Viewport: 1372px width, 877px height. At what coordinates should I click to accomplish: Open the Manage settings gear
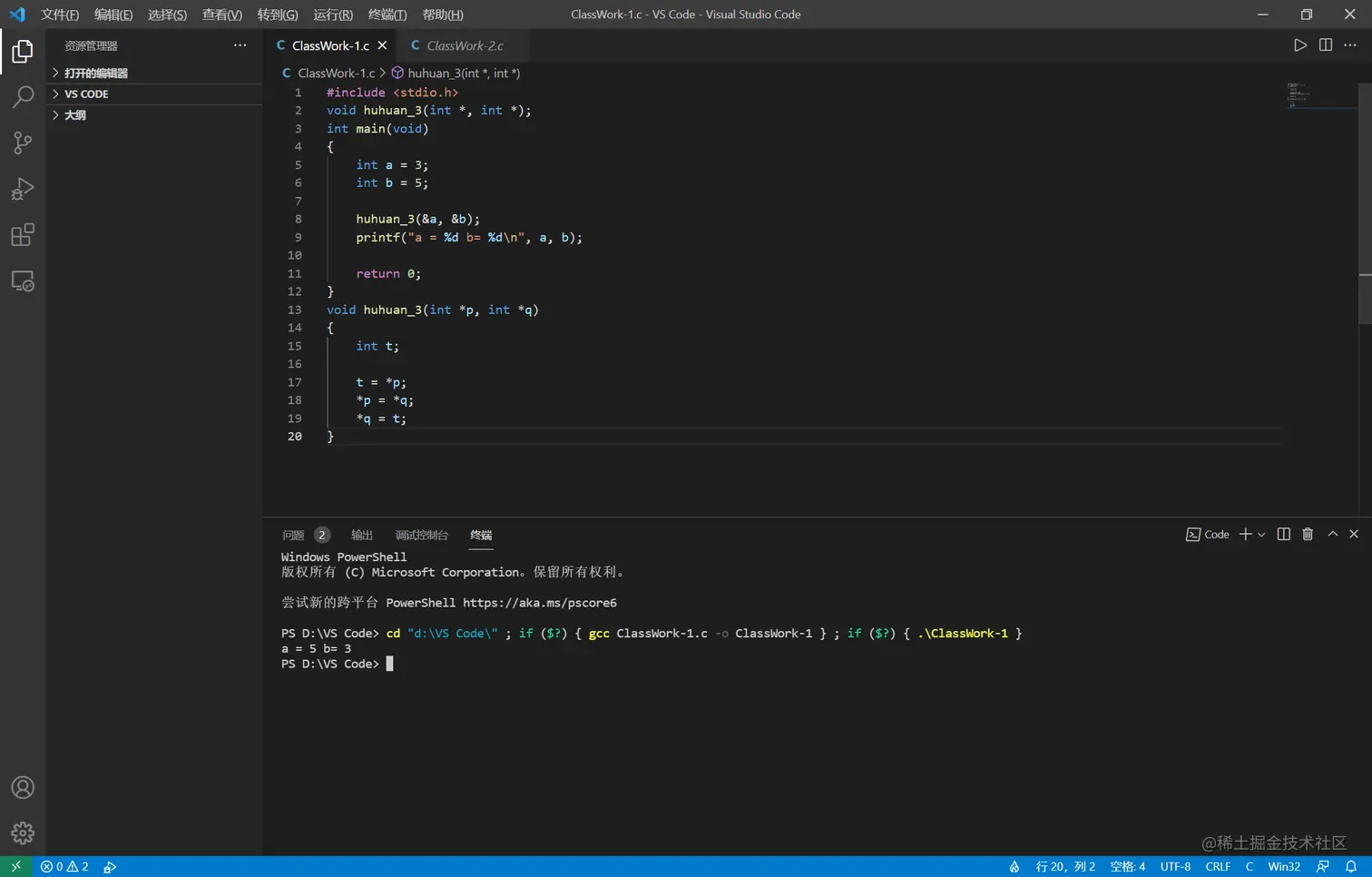pos(23,833)
